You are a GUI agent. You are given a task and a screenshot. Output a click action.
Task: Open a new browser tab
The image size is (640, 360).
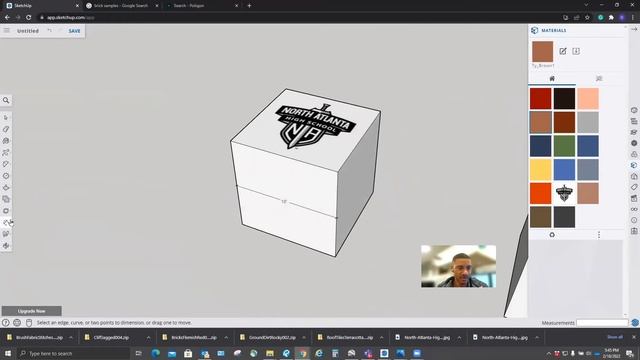click(x=249, y=6)
